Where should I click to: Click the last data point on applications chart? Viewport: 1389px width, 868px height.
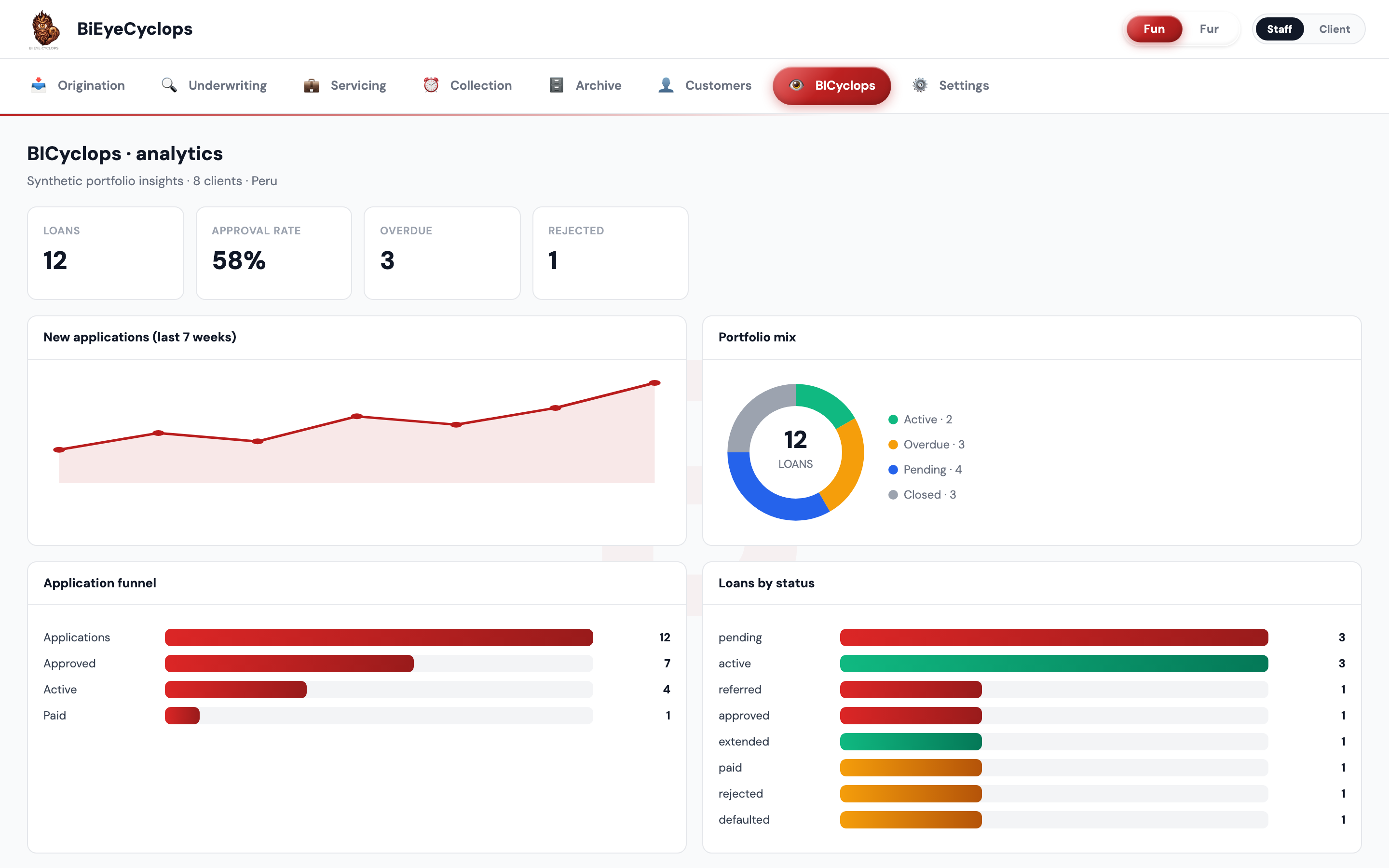click(x=654, y=383)
